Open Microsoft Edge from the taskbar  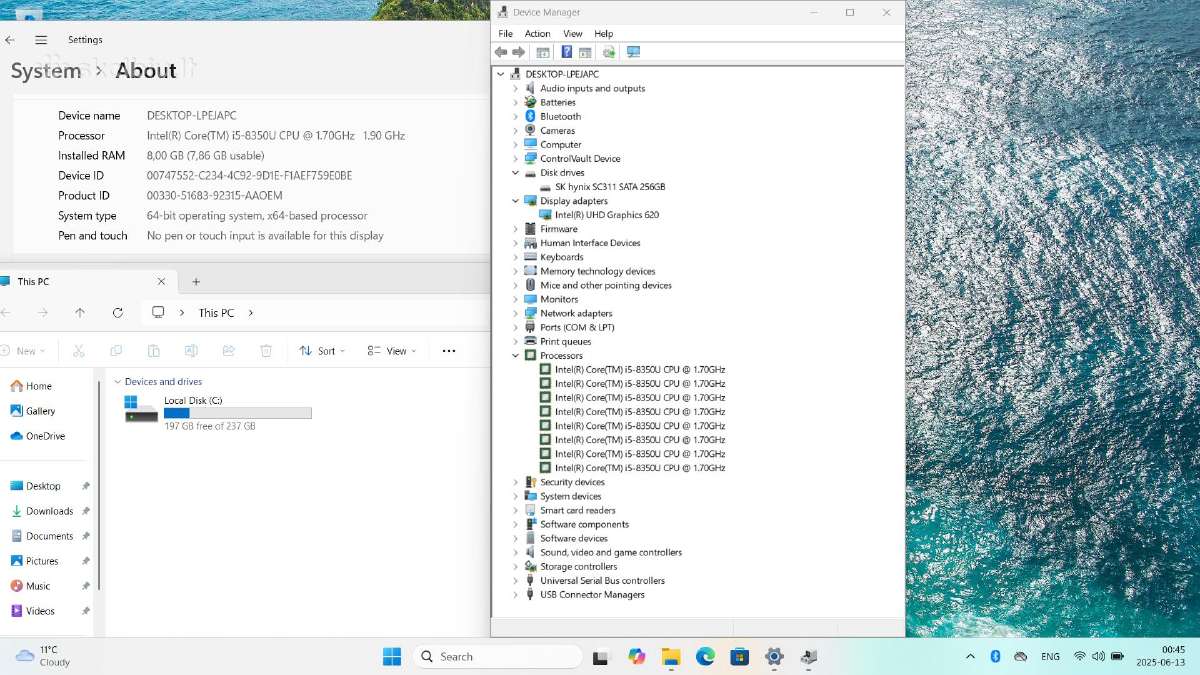click(705, 657)
